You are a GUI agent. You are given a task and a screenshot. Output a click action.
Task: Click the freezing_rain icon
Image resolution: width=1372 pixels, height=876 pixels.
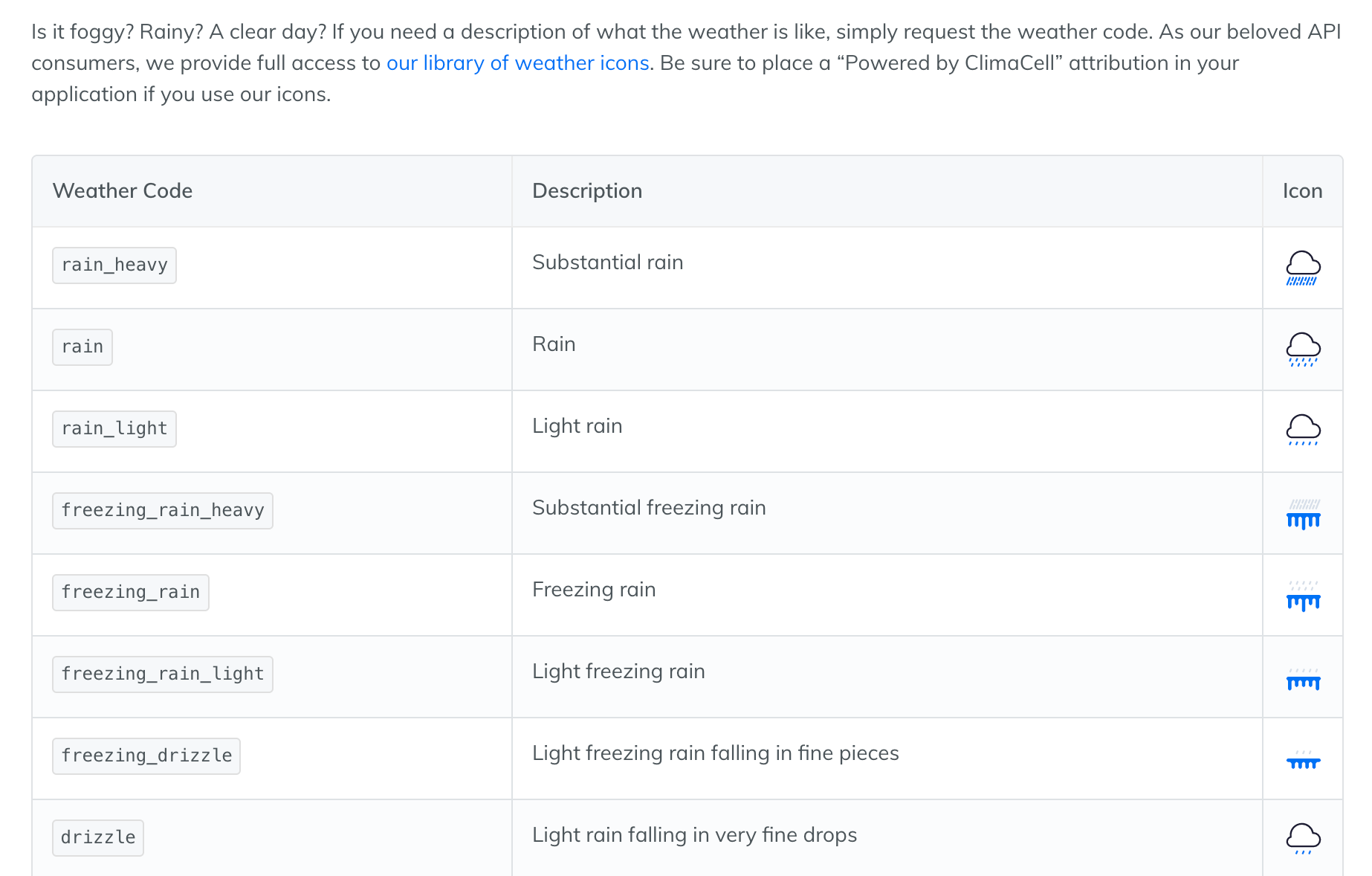[x=1303, y=596]
